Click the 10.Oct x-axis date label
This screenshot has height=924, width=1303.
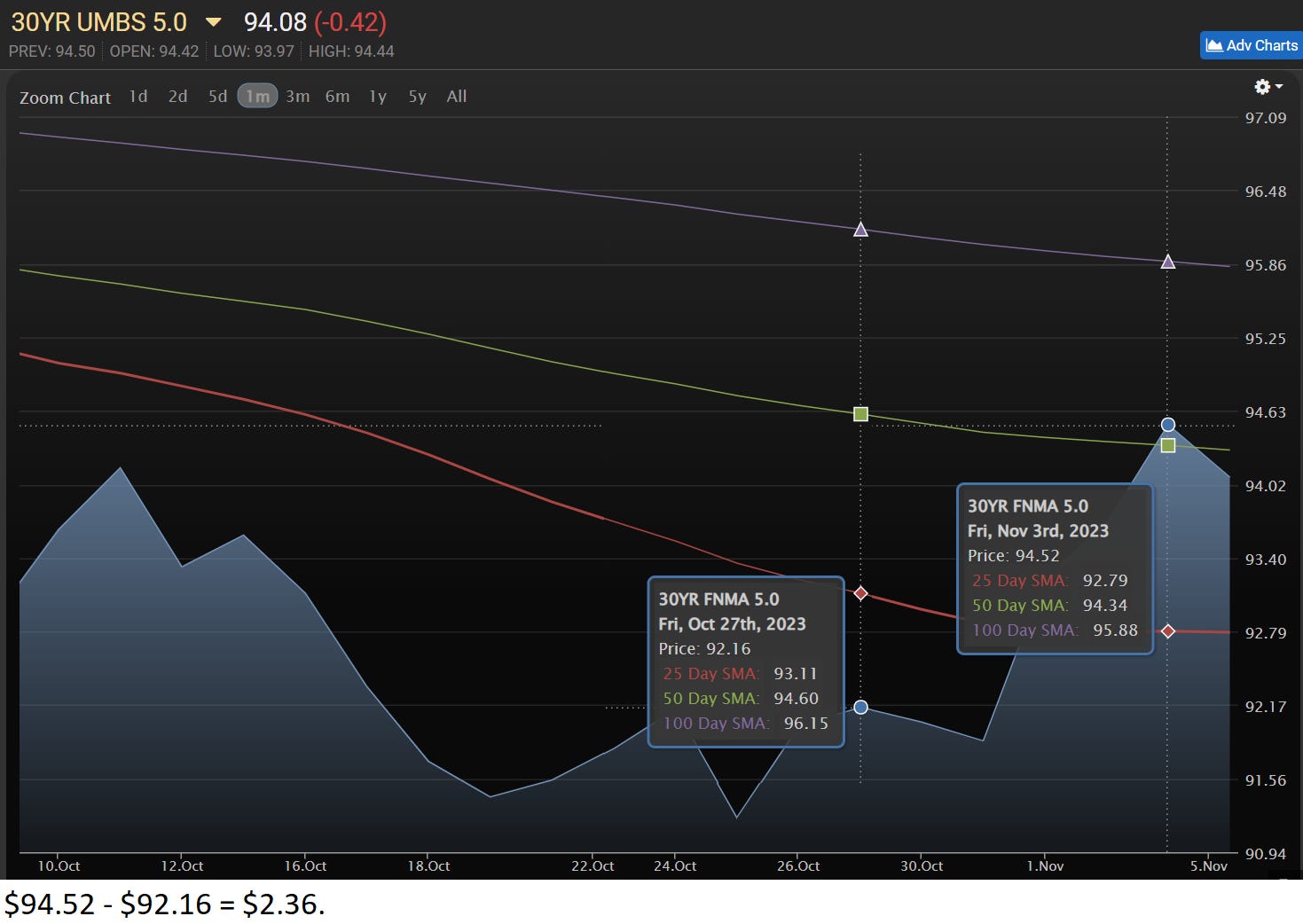pos(59,866)
